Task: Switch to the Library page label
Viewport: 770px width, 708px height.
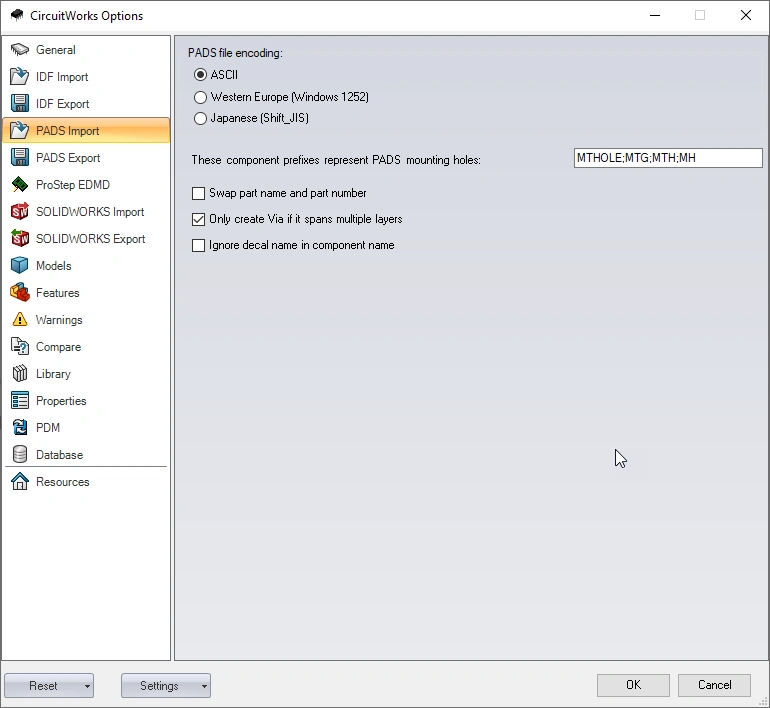Action: coord(53,374)
